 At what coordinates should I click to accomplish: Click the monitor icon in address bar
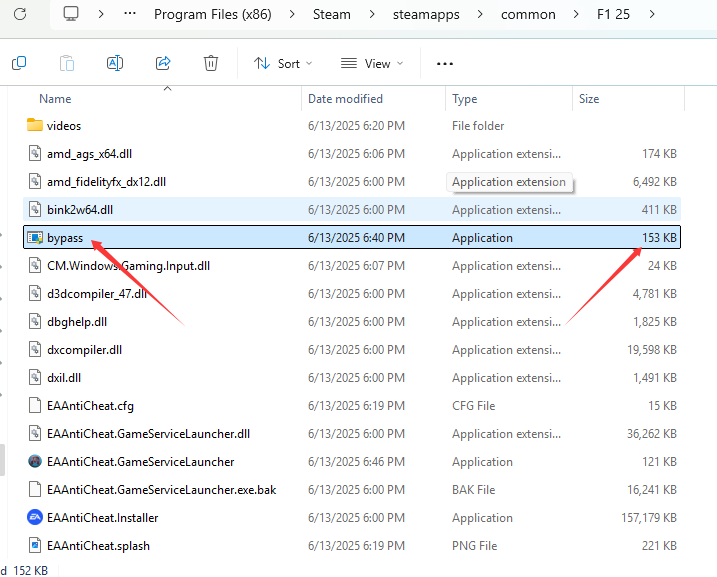point(71,14)
